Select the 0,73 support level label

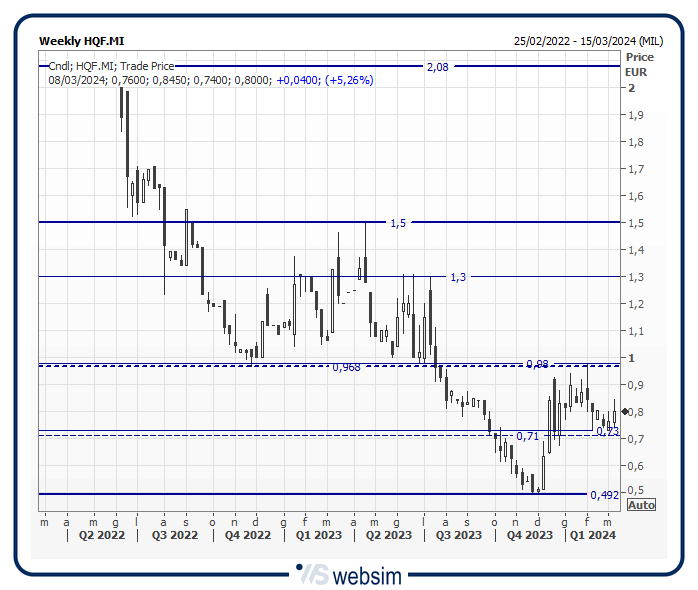pos(606,430)
